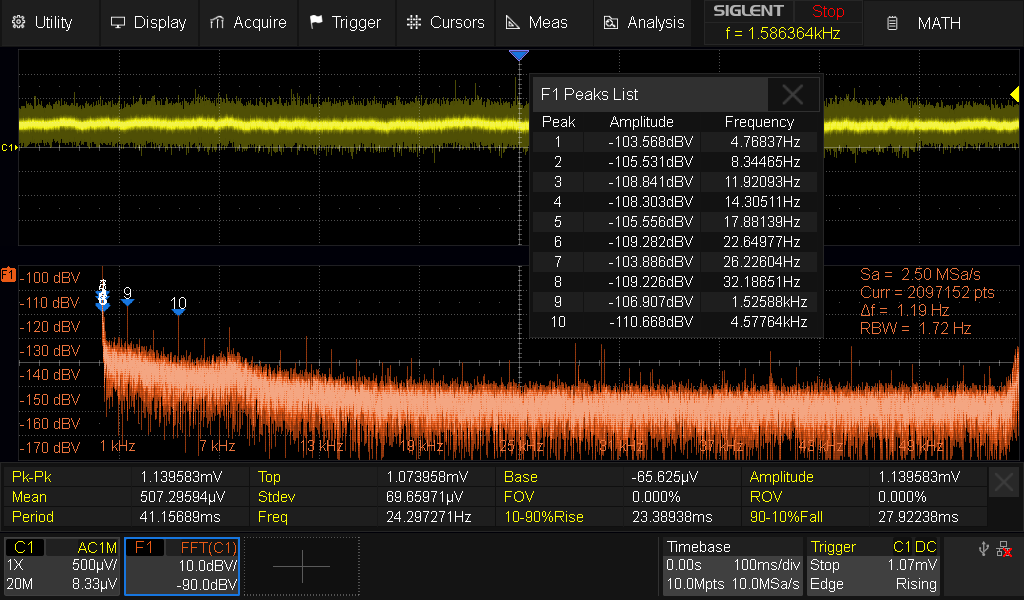Open the Timebase settings box
Screen dimensions: 1024x600
click(731, 566)
